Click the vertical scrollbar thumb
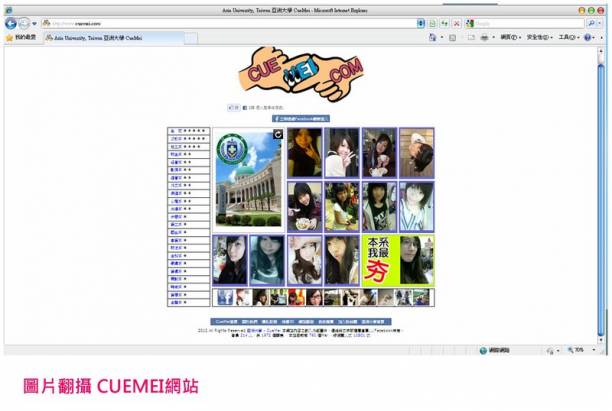 [x=601, y=199]
